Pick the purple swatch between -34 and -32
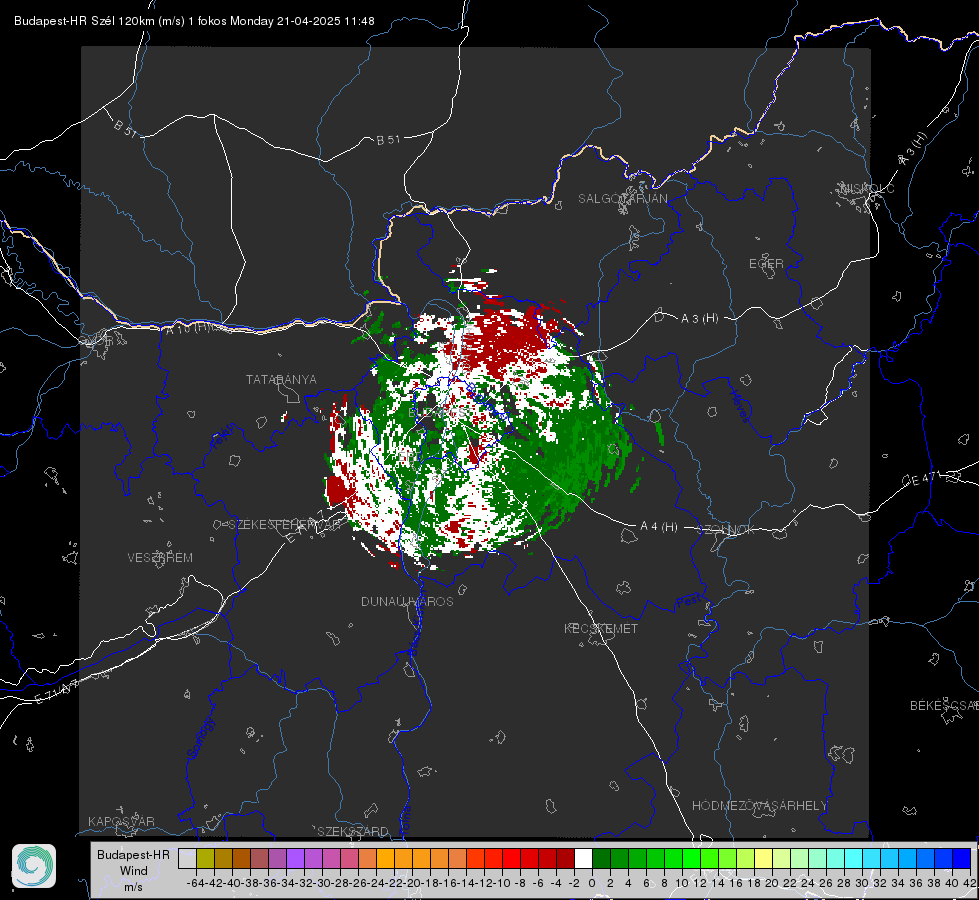Screen dimensions: 979x900 [x=295, y=858]
